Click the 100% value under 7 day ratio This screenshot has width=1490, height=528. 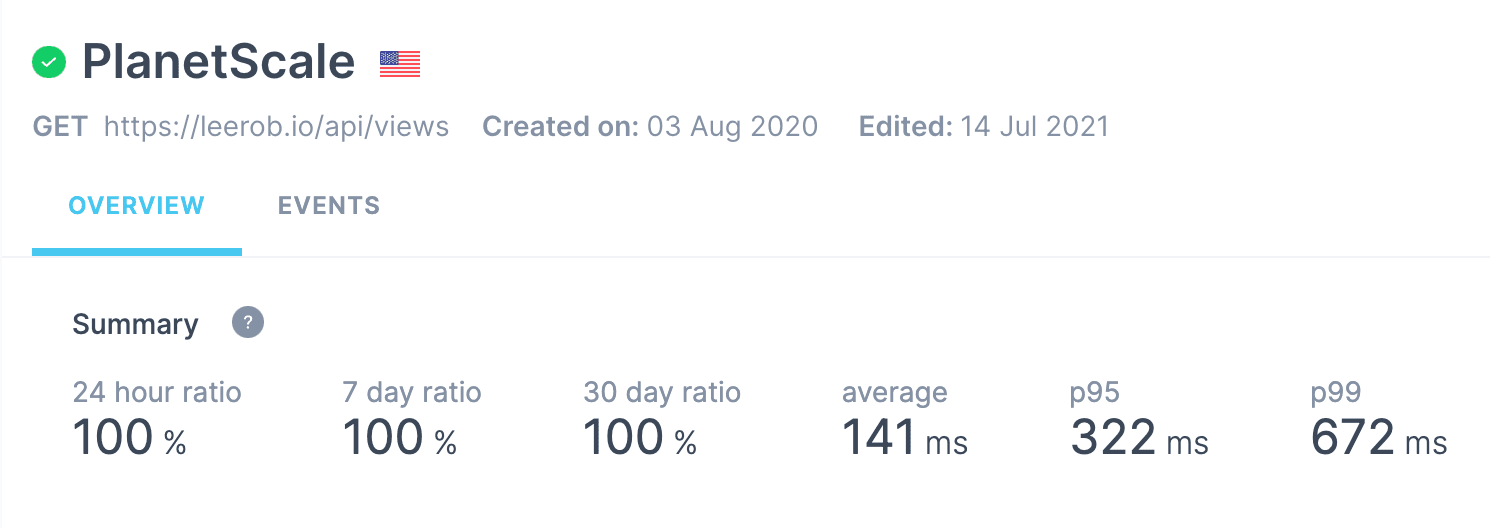(399, 438)
